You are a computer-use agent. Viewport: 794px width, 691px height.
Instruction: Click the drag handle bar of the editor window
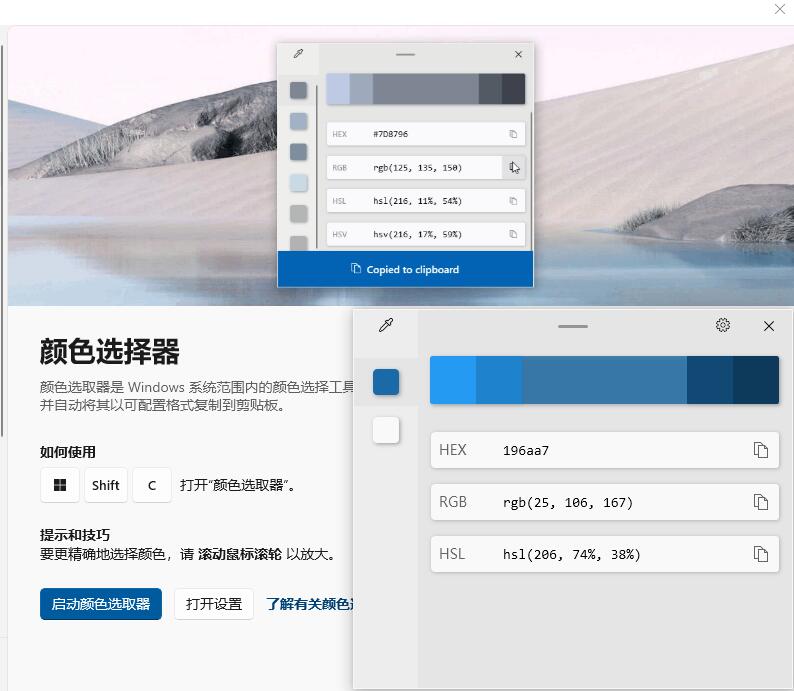pos(573,327)
